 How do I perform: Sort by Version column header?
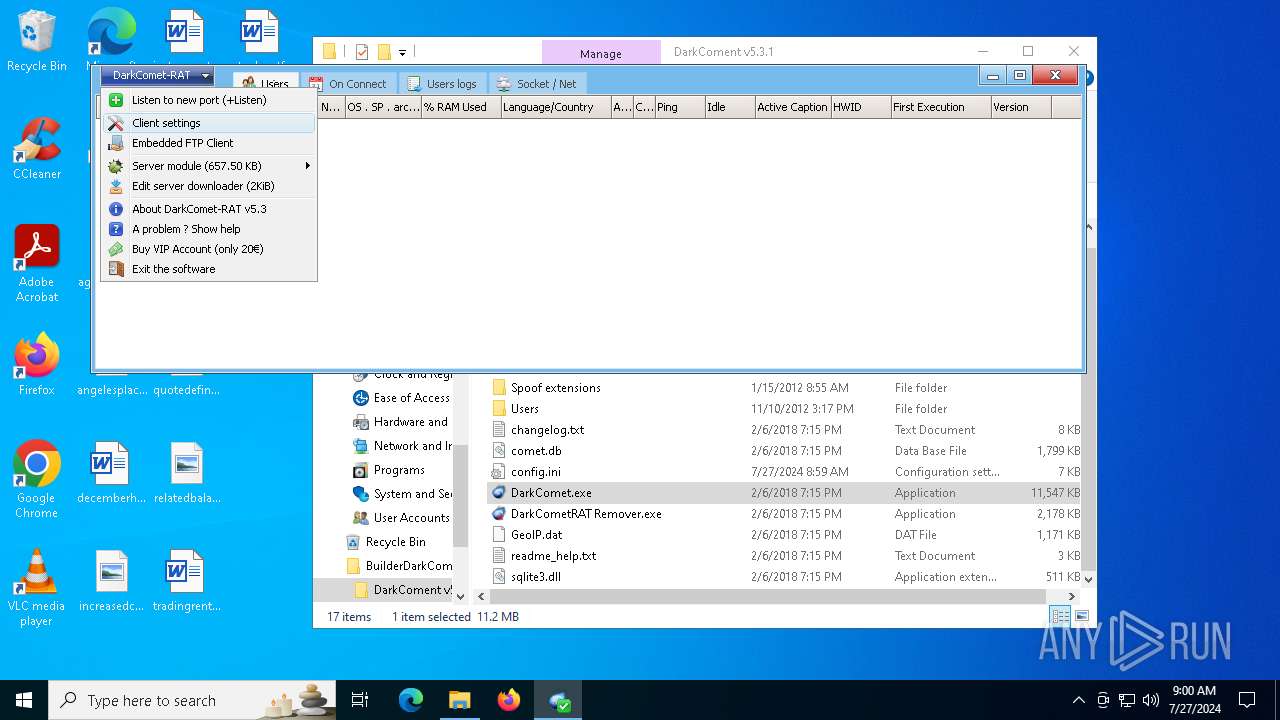coord(1021,107)
